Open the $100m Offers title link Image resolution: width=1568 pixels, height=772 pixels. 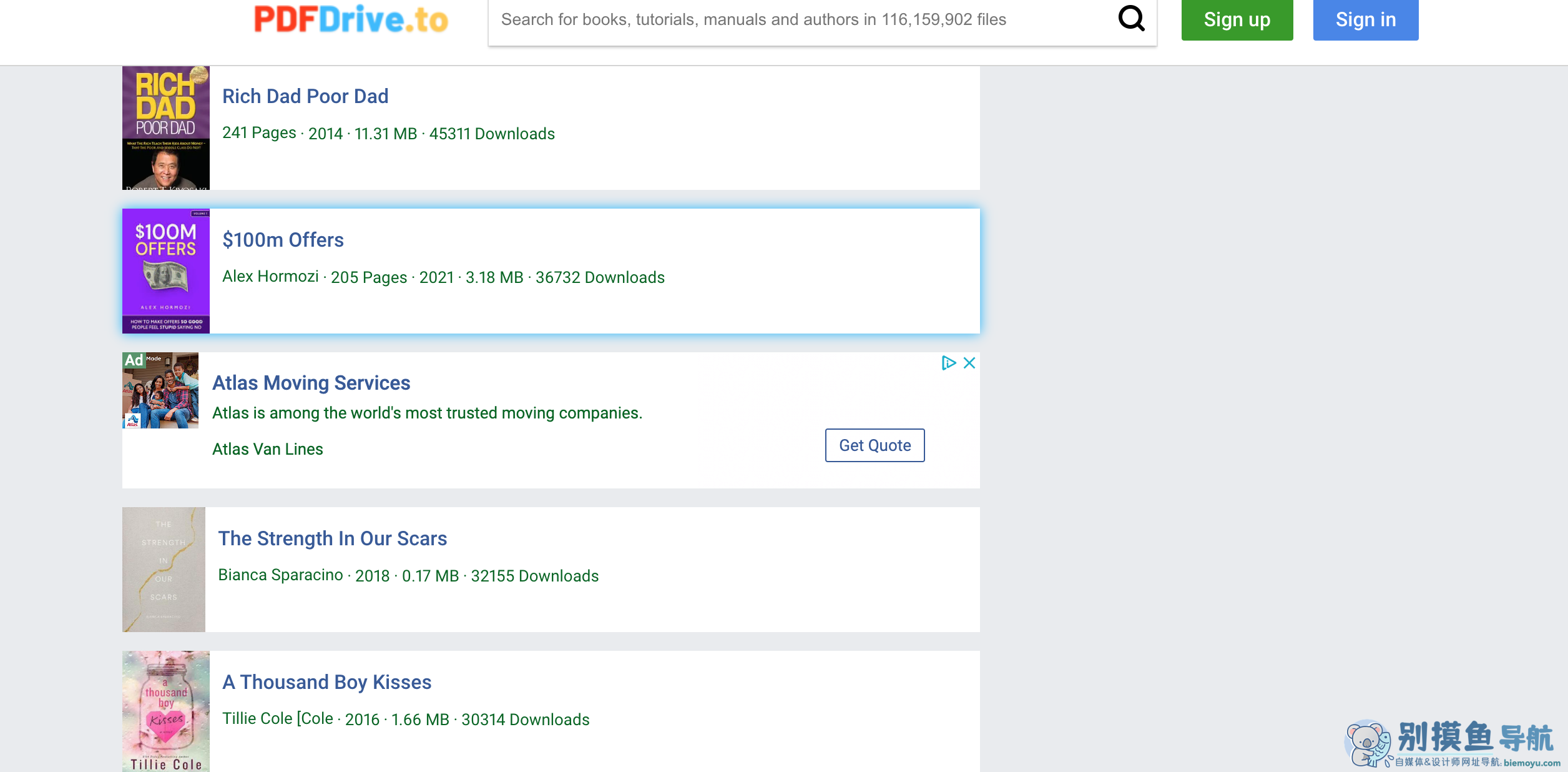click(x=283, y=240)
